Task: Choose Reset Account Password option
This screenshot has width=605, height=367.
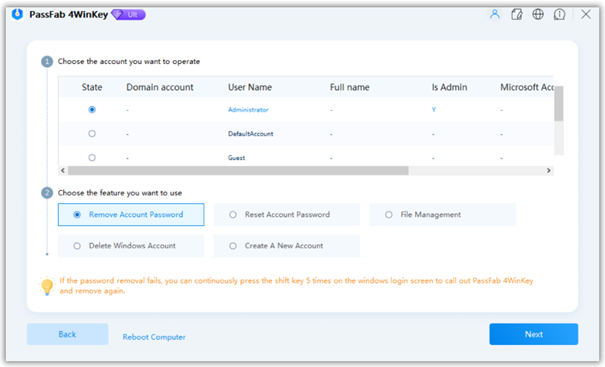Action: pos(287,215)
